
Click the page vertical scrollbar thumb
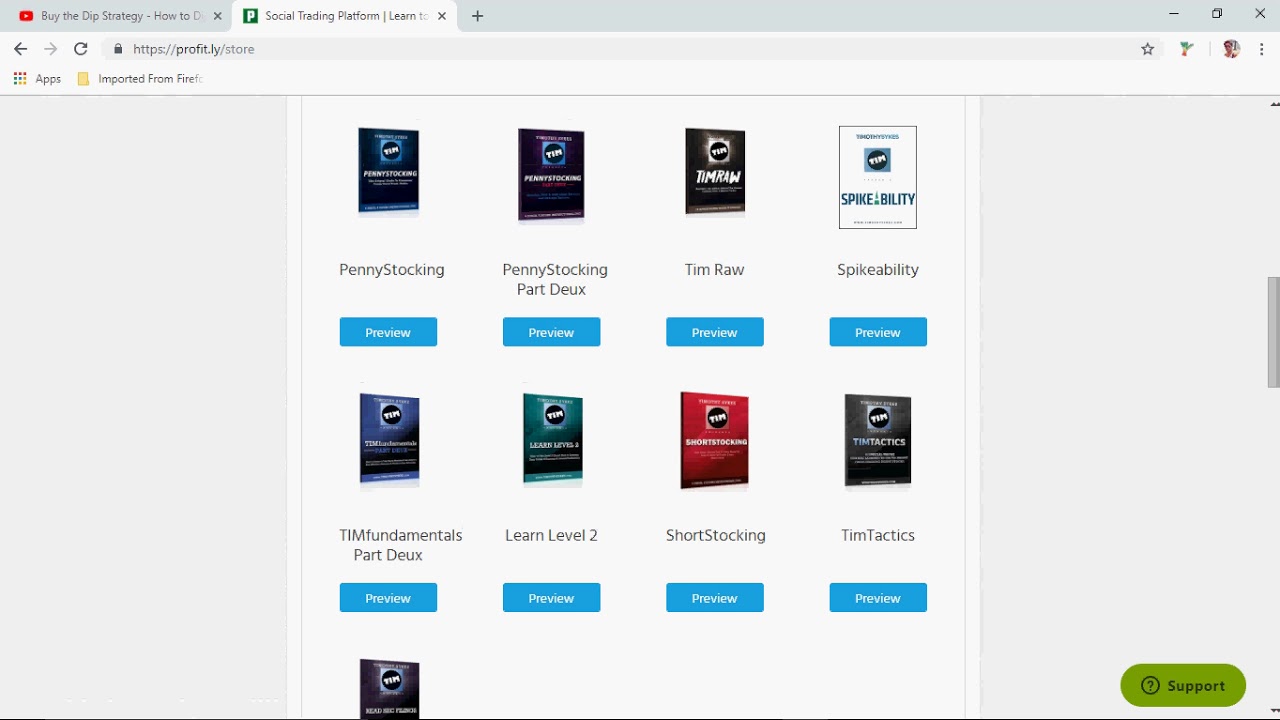1274,332
